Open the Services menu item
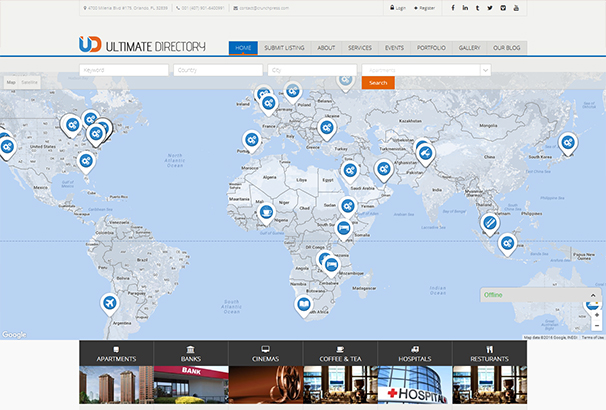The width and height of the screenshot is (606, 410). point(360,48)
